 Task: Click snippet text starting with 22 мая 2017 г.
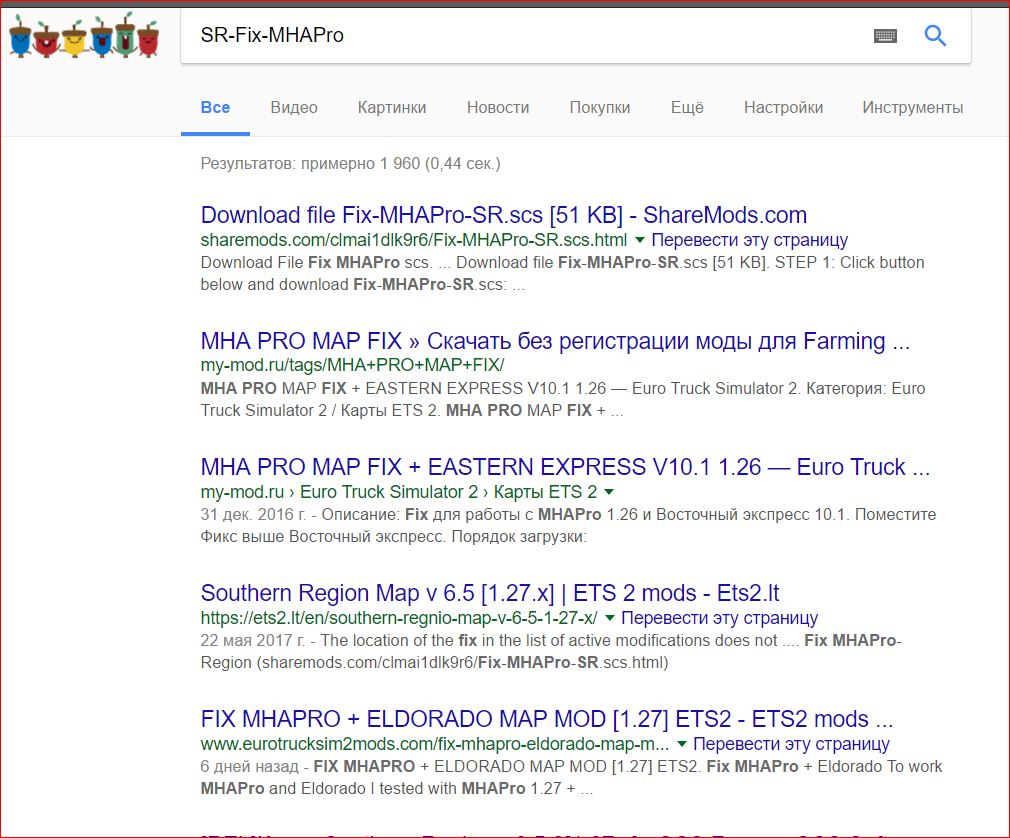tap(551, 651)
